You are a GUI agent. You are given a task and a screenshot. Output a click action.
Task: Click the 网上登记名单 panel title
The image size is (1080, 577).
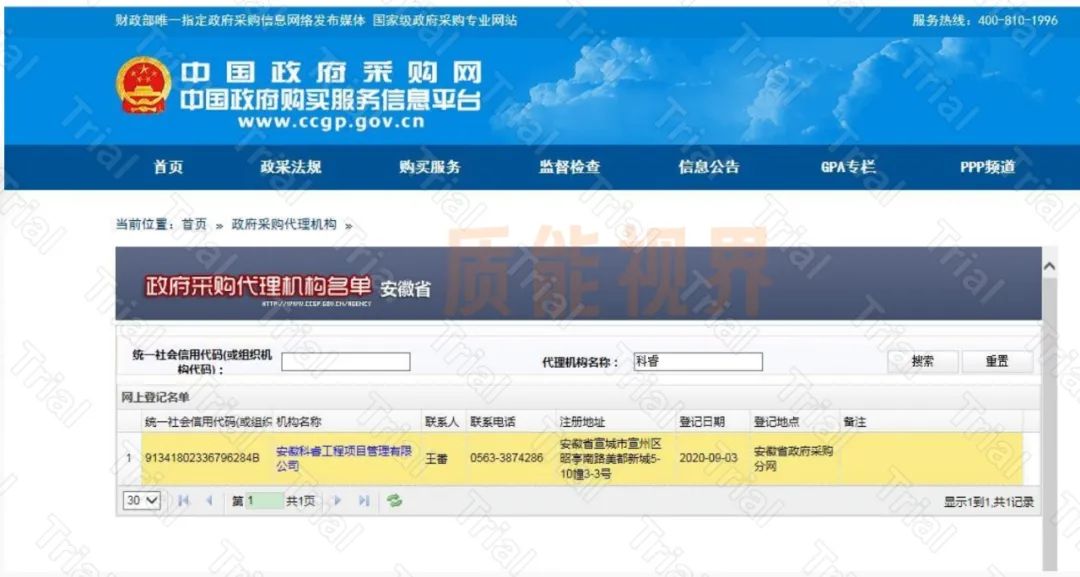coord(156,397)
